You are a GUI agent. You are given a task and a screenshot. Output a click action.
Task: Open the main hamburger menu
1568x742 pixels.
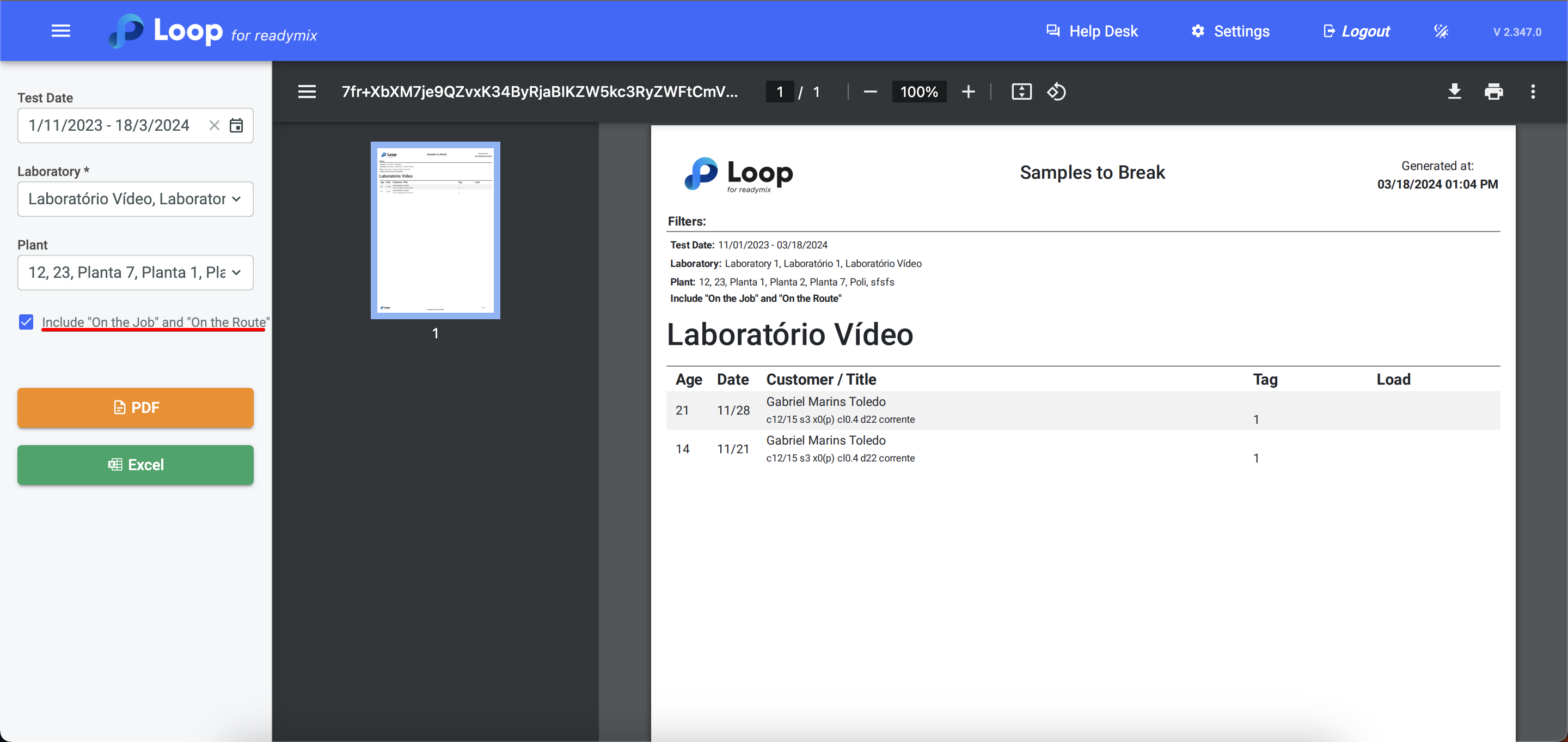coord(61,31)
